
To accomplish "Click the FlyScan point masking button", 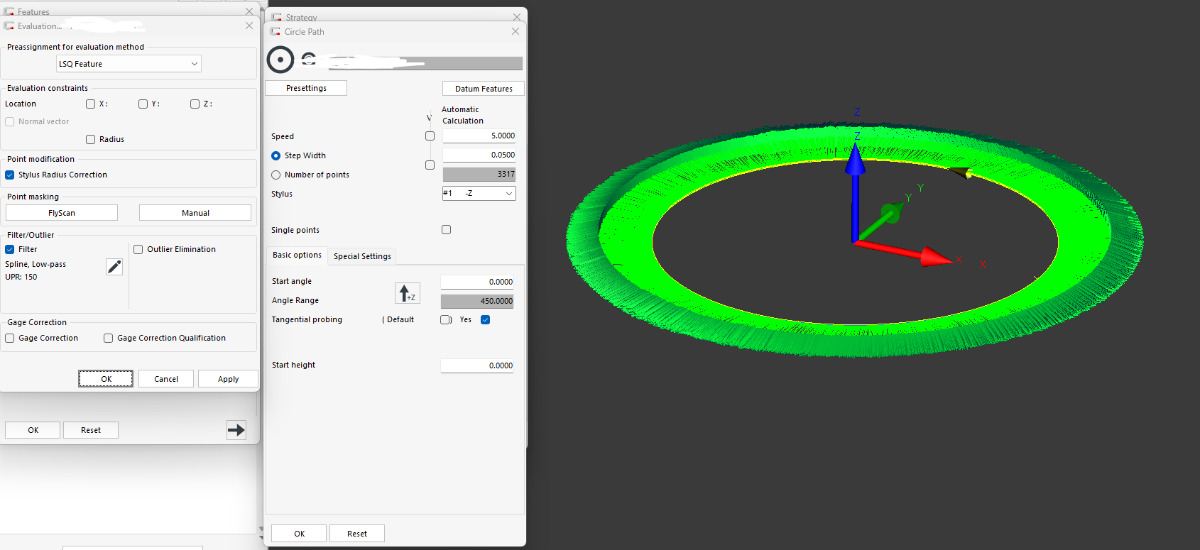I will (62, 213).
